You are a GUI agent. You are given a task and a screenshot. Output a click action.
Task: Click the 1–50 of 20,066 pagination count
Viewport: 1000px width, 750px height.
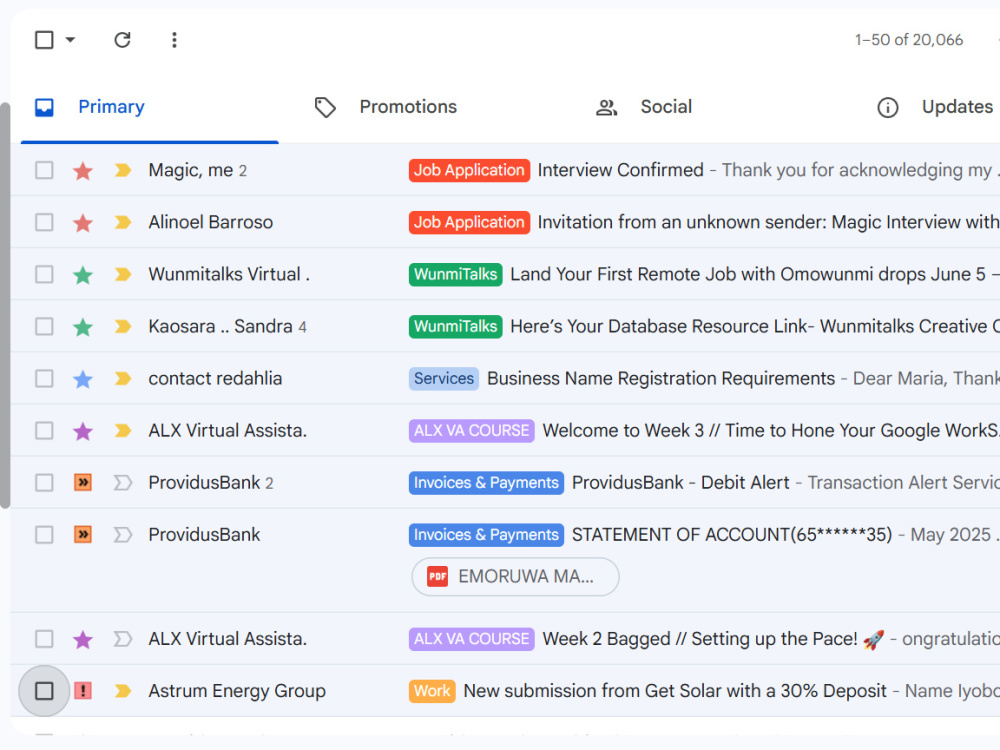click(x=909, y=40)
